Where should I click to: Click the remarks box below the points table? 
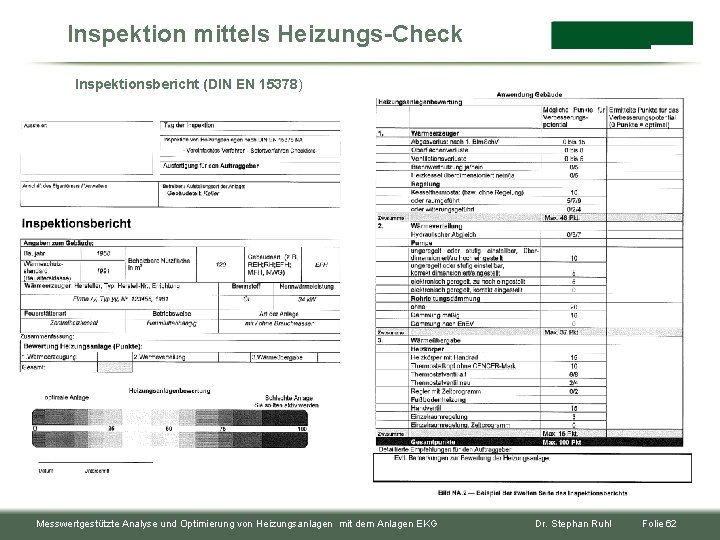[x=532, y=467]
